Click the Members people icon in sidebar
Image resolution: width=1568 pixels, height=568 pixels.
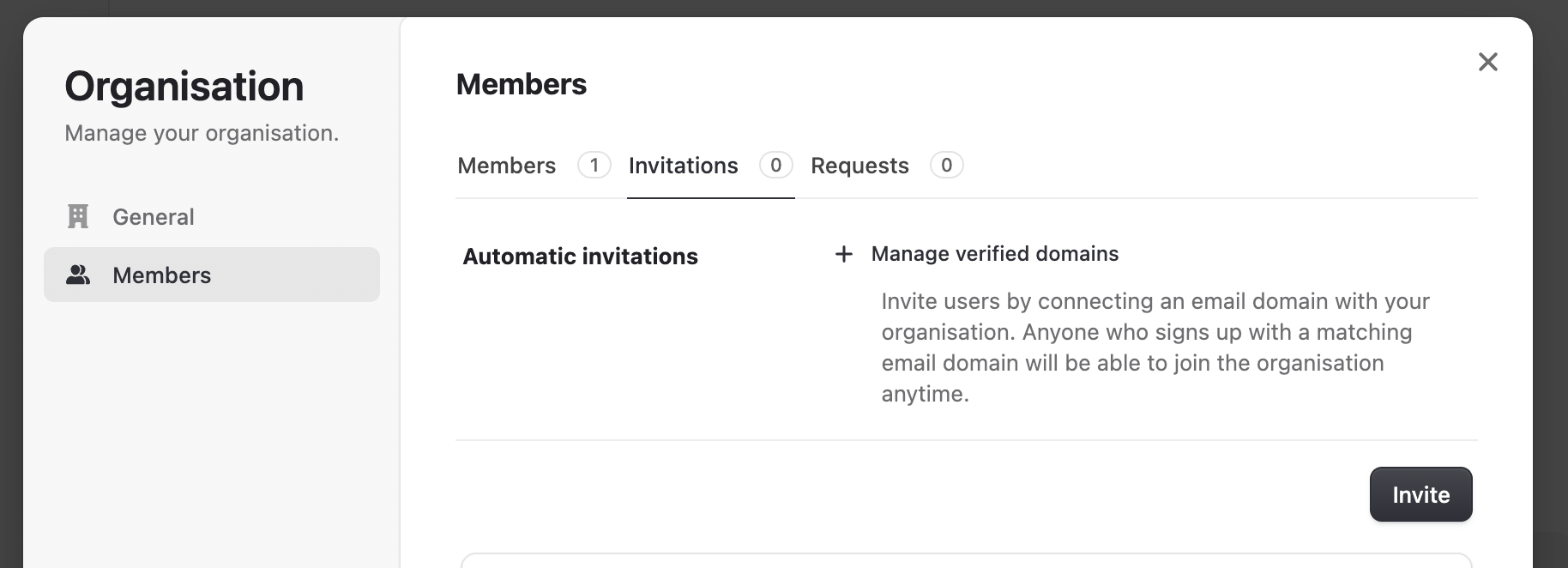(78, 275)
